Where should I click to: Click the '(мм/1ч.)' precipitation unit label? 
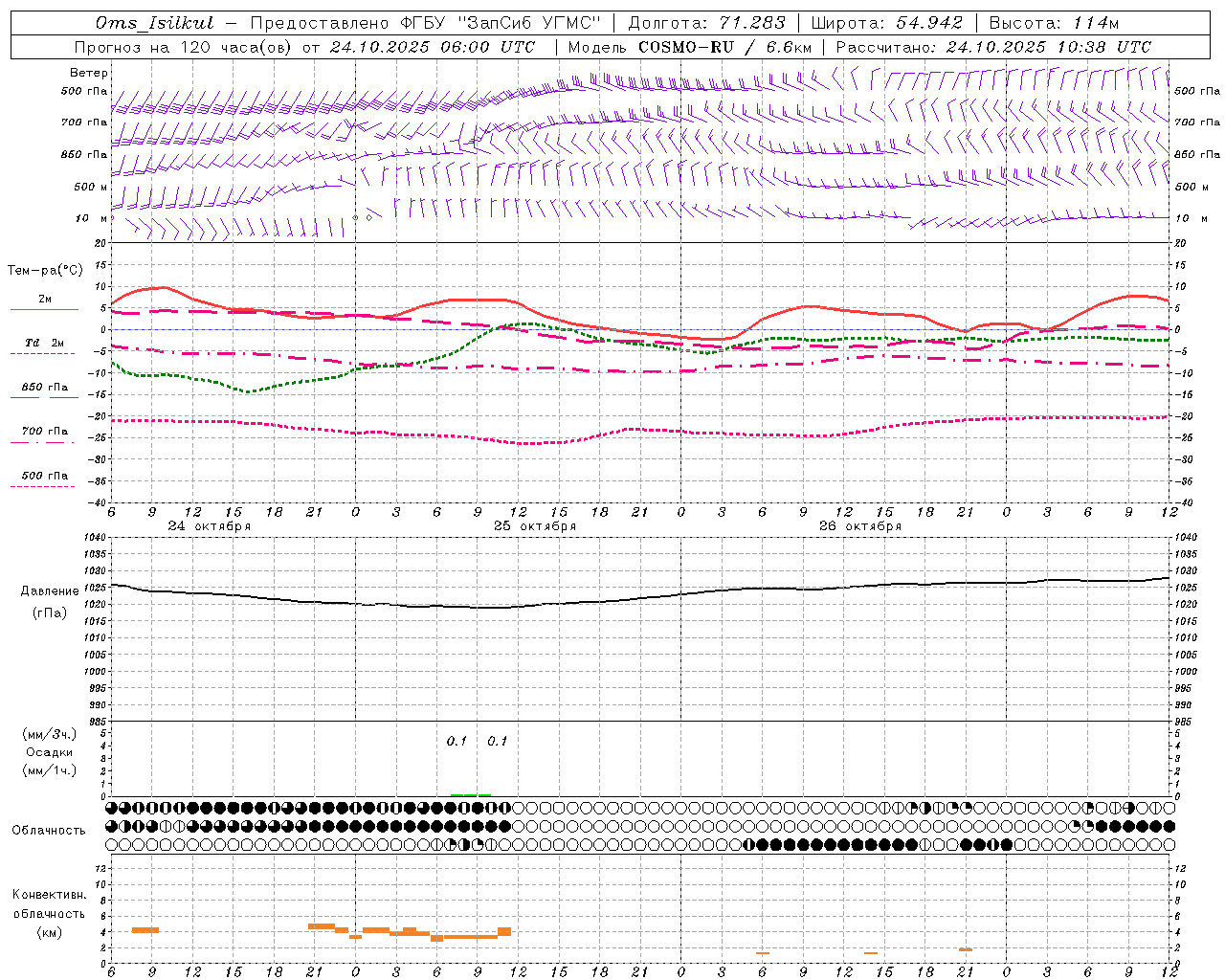50,770
